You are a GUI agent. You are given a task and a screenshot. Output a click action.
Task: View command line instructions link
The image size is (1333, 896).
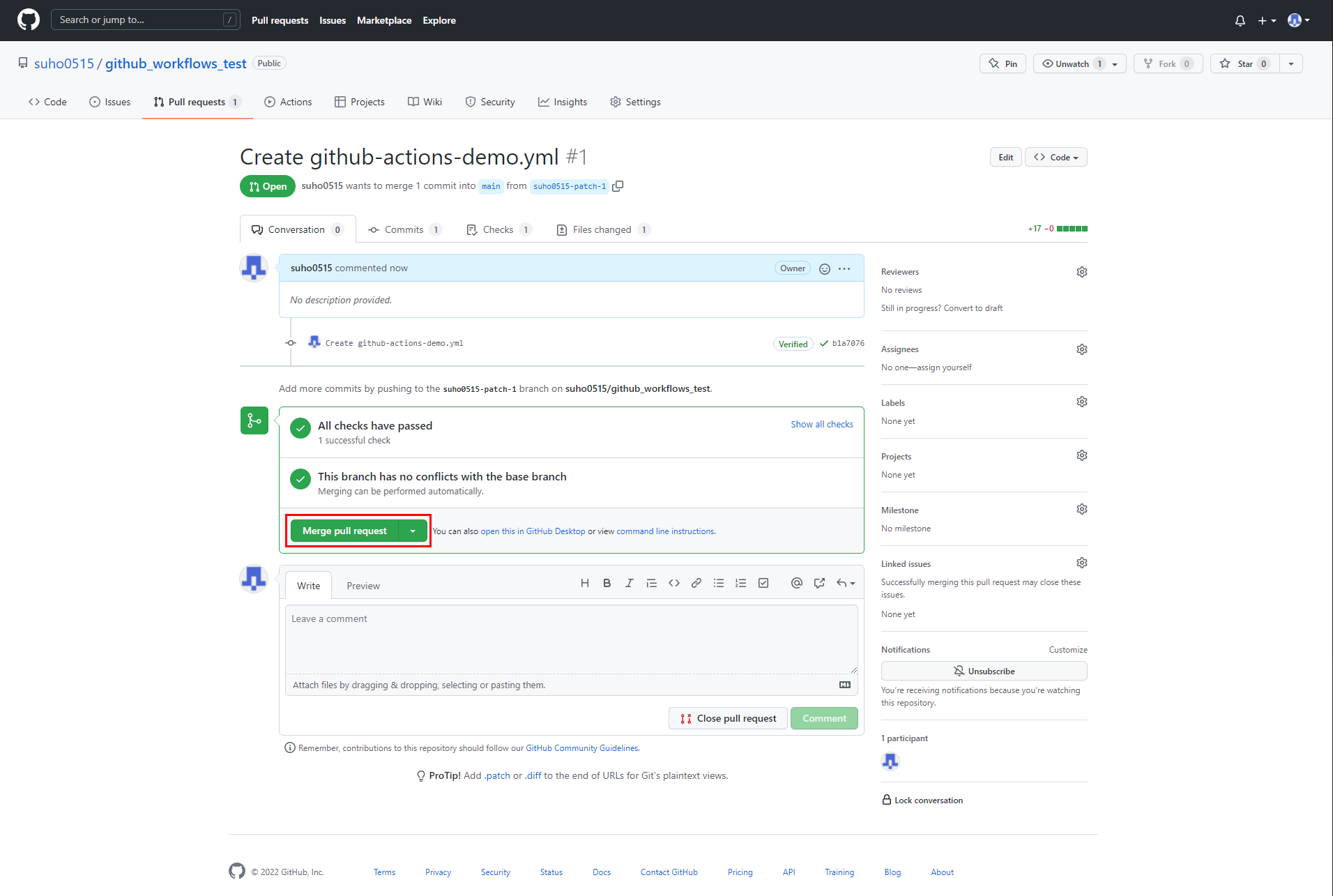pos(665,531)
